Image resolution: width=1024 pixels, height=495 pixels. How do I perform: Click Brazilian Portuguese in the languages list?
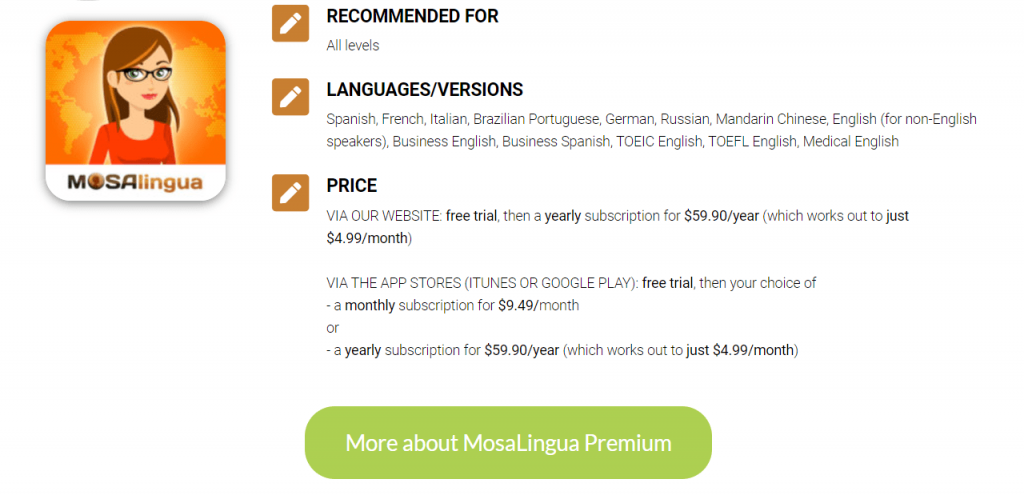[x=536, y=120]
